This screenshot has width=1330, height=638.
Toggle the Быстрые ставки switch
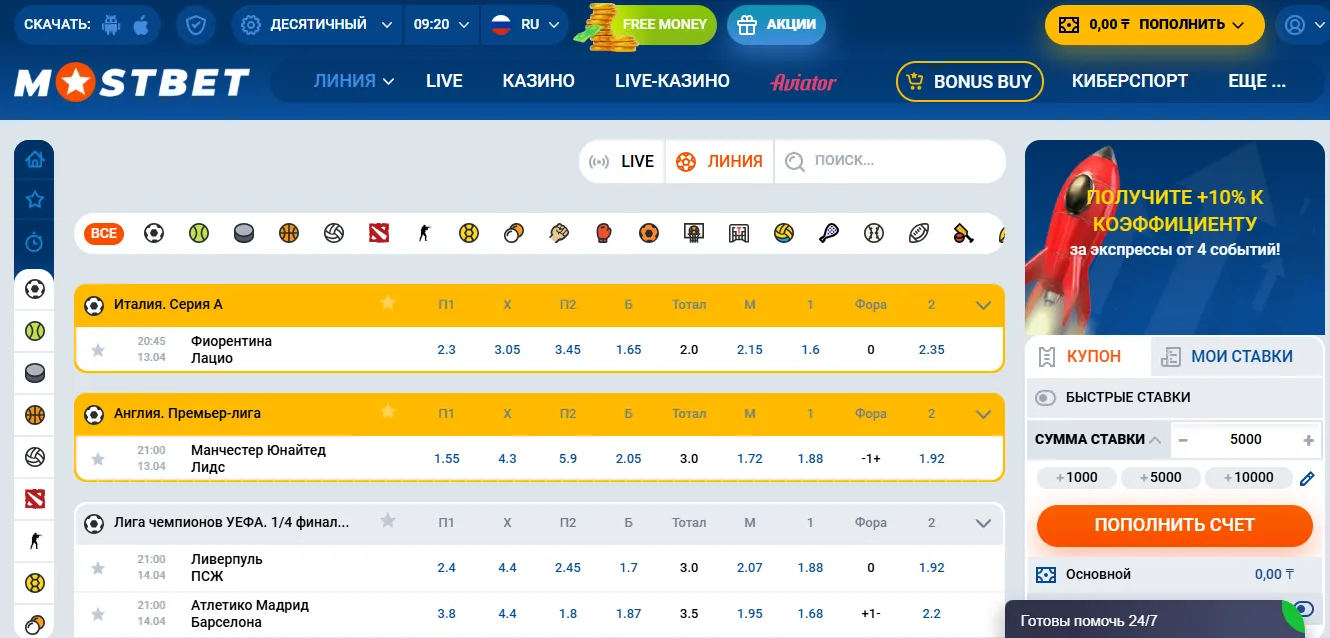1046,398
